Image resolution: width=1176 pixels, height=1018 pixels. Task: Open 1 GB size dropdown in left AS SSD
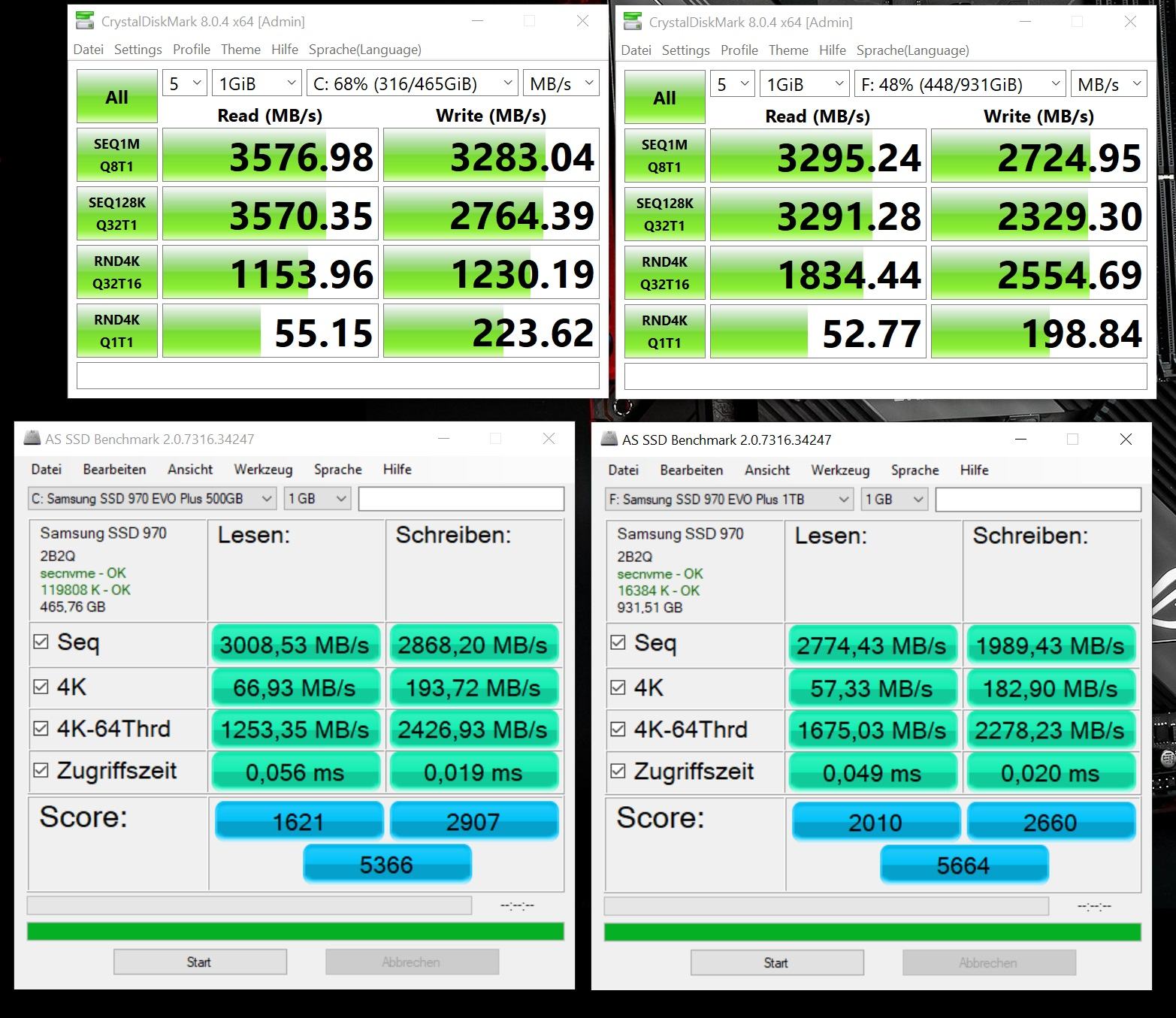[318, 498]
